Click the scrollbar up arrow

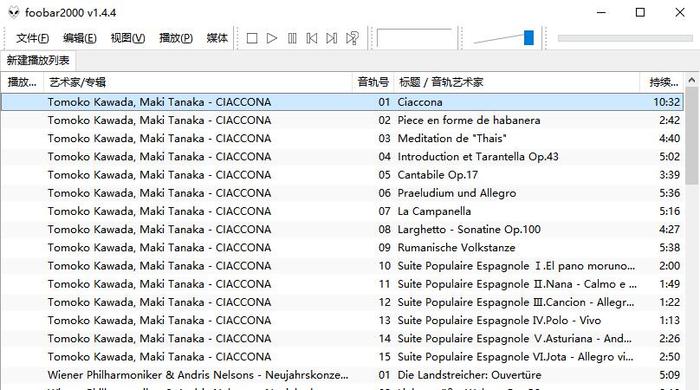pyautogui.click(x=692, y=81)
